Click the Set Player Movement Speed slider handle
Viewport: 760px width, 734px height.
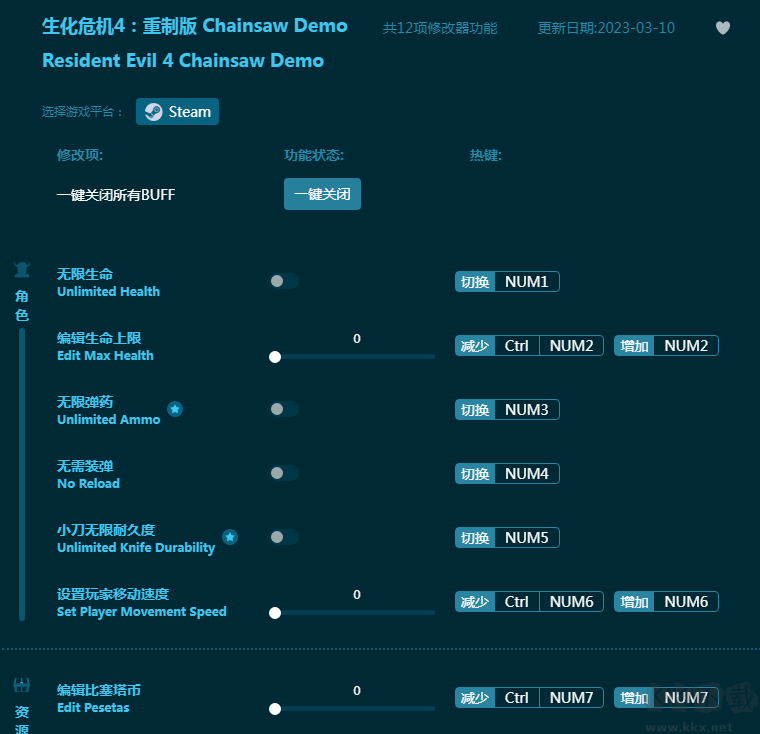pos(275,613)
